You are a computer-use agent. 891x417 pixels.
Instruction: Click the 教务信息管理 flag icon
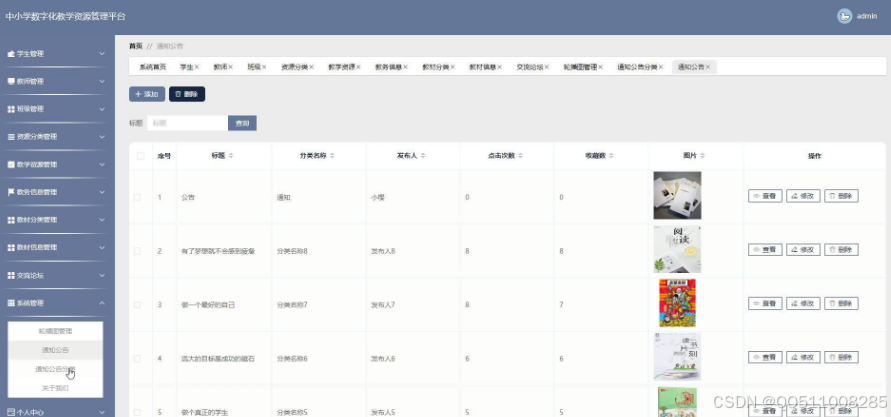pos(11,192)
